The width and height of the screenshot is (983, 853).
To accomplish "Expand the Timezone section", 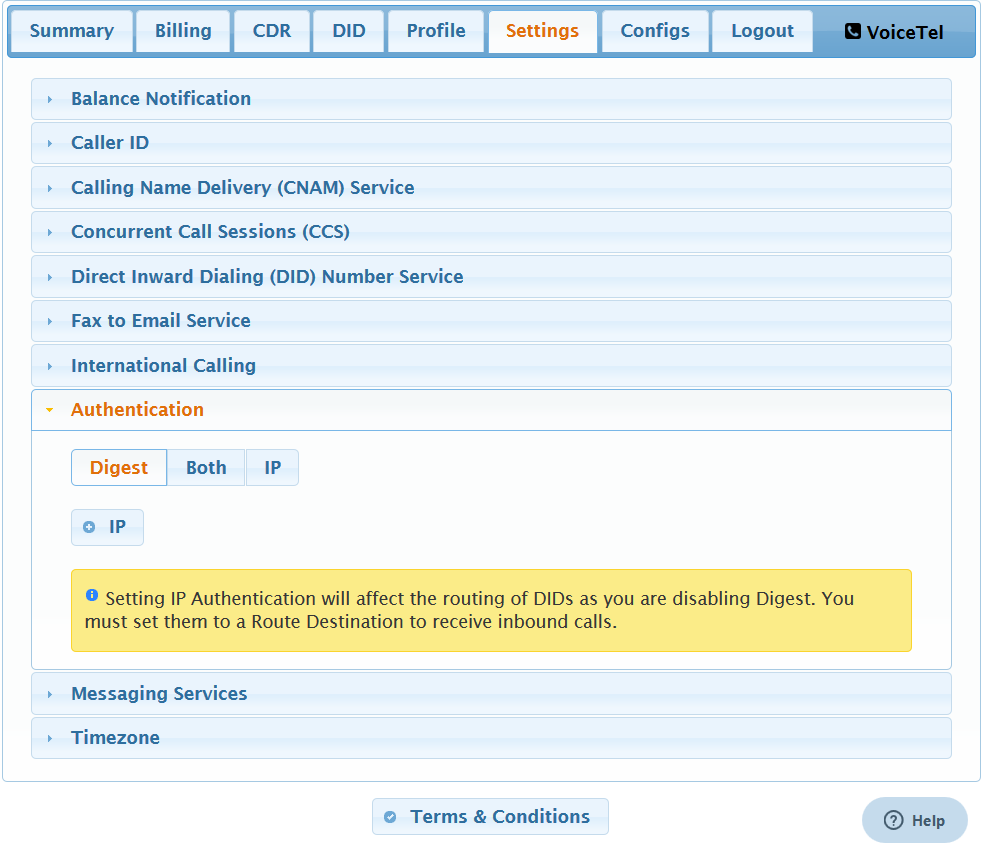I will point(491,738).
